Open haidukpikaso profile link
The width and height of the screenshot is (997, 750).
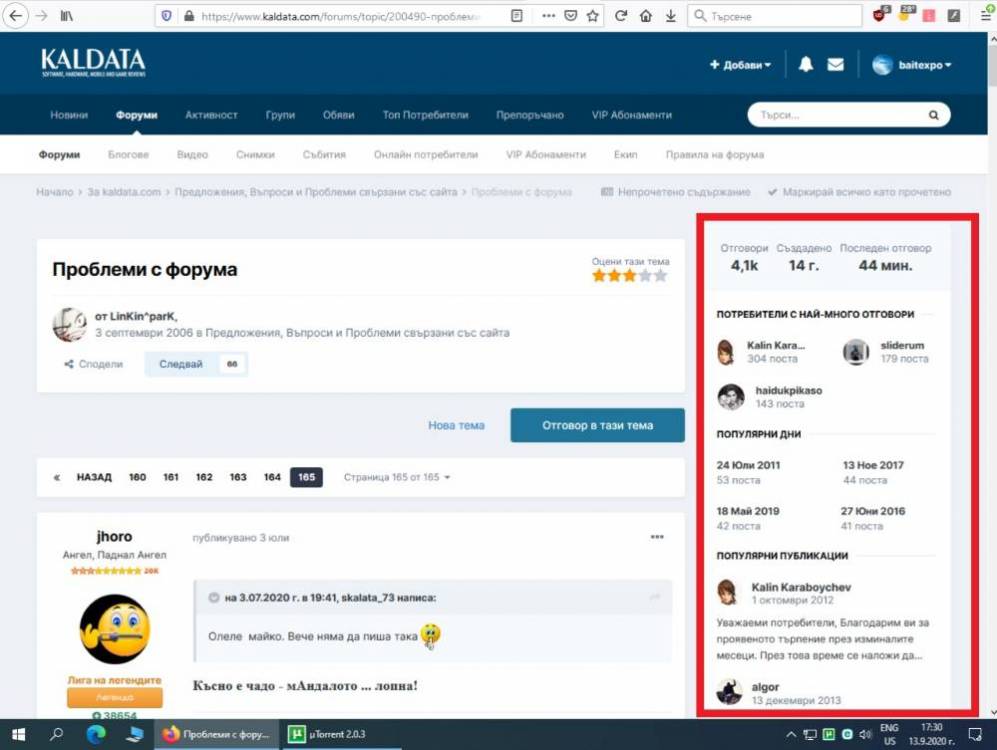pyautogui.click(x=788, y=390)
